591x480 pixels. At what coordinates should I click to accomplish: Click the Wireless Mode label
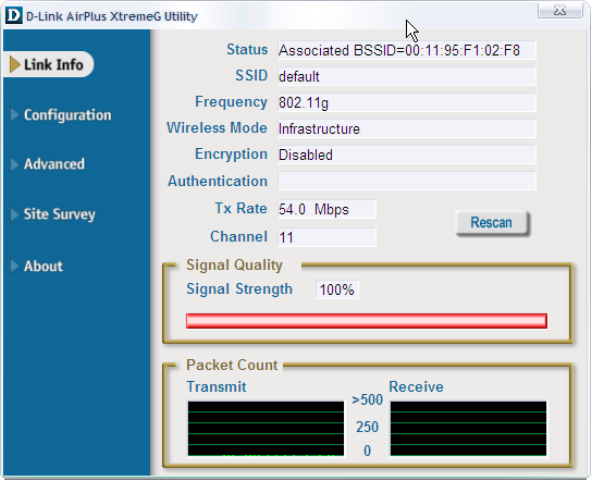[x=217, y=128]
